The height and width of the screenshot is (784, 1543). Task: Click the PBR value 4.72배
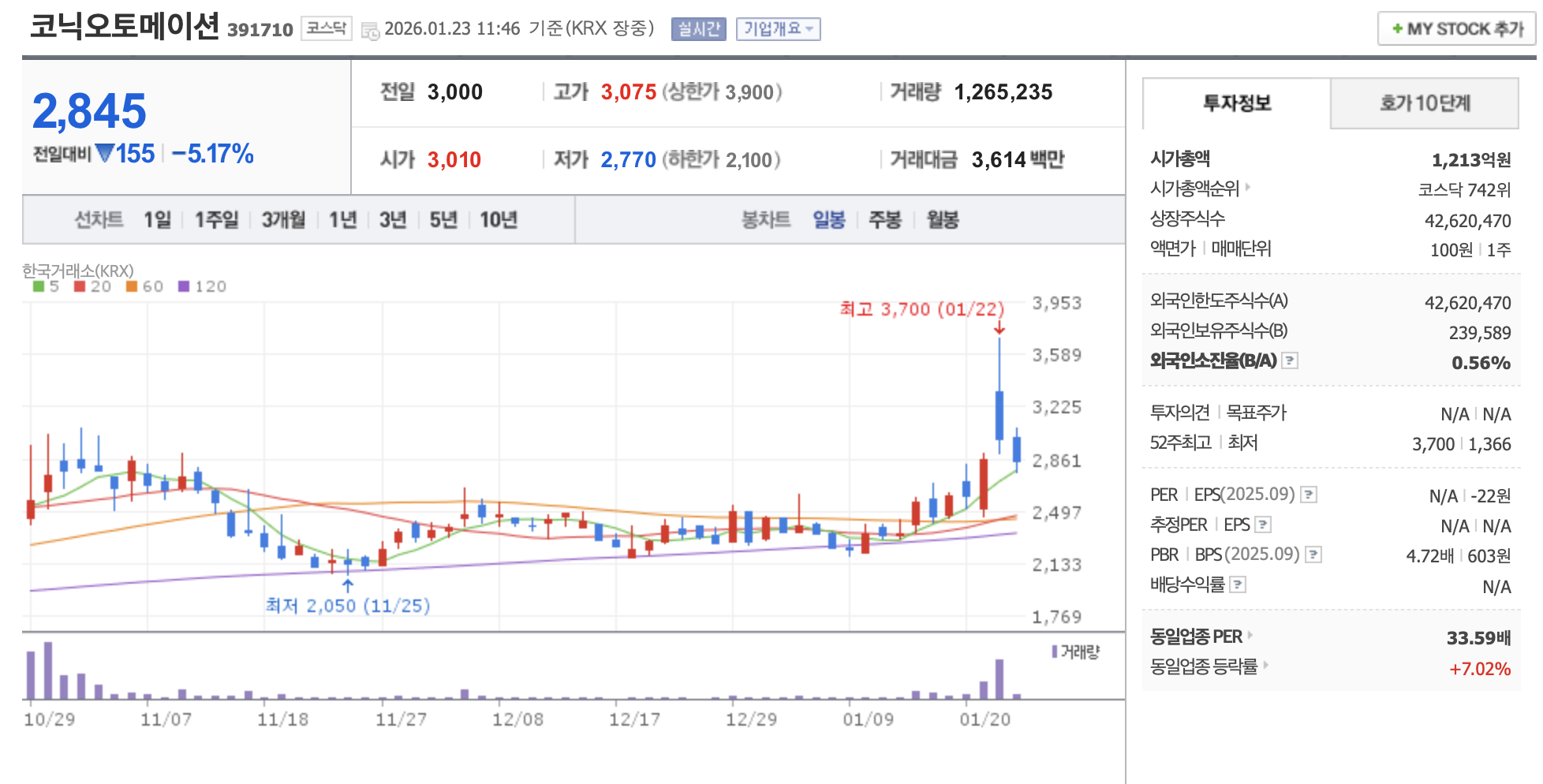click(x=1429, y=556)
